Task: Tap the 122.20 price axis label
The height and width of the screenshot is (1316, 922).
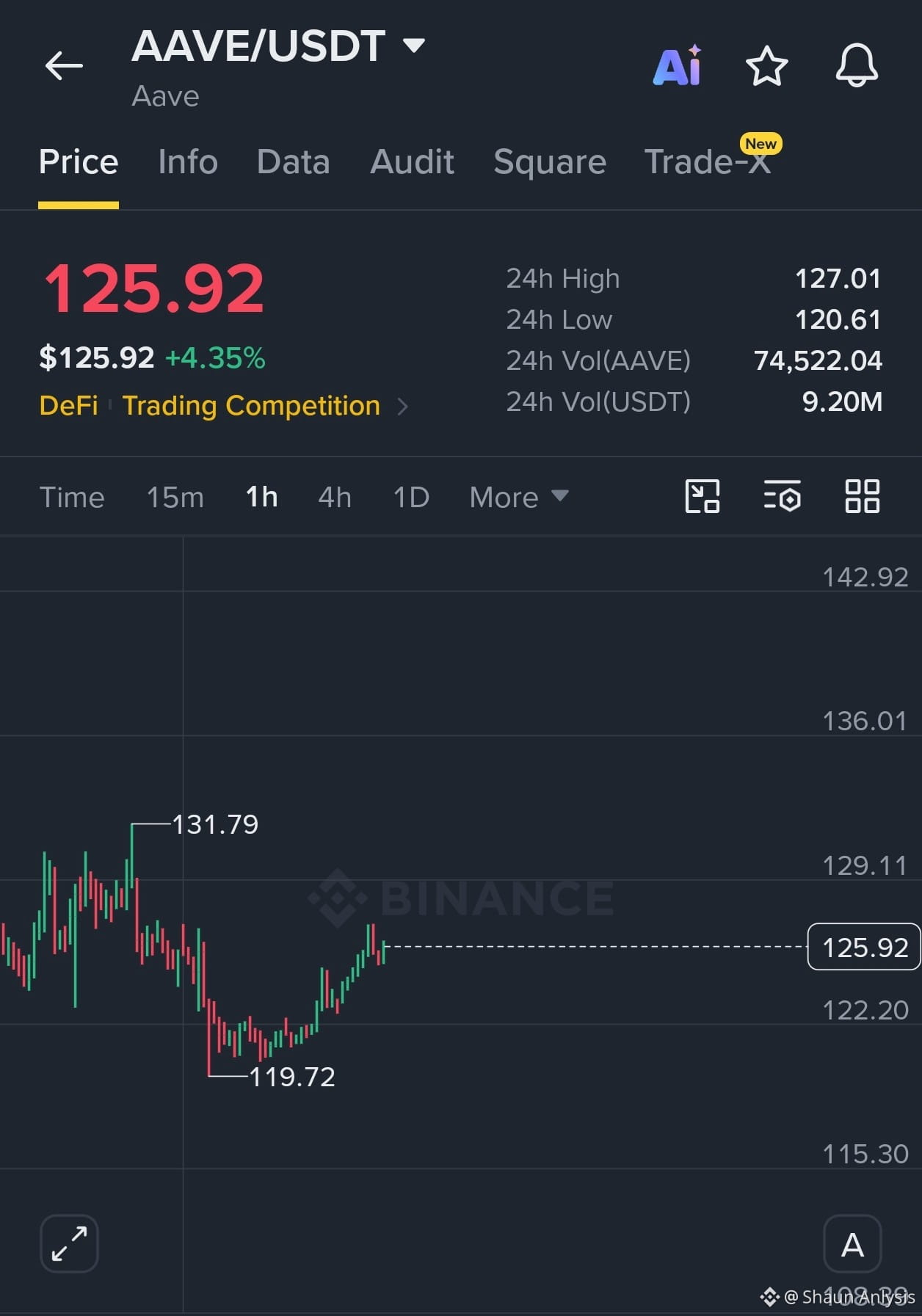Action: click(865, 1010)
